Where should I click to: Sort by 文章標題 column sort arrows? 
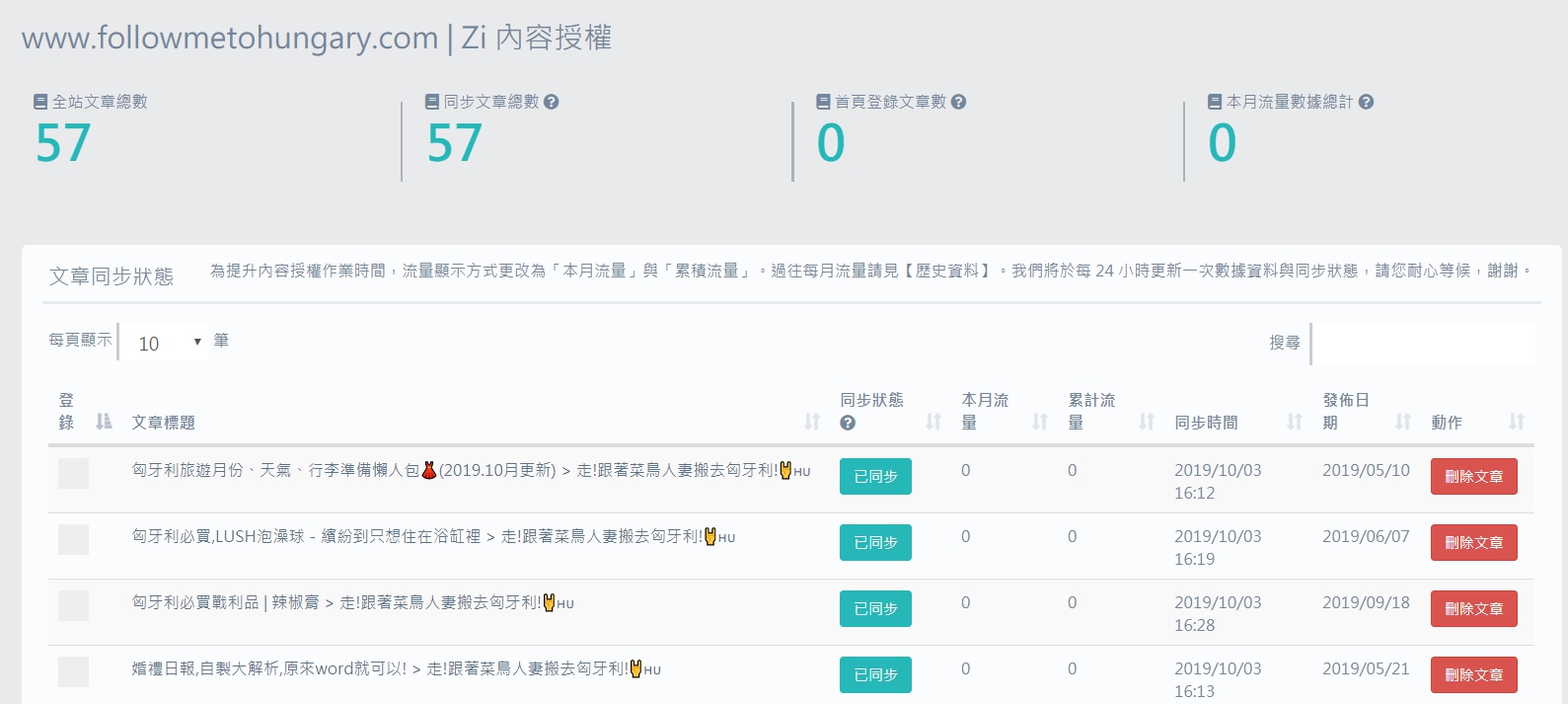click(812, 422)
